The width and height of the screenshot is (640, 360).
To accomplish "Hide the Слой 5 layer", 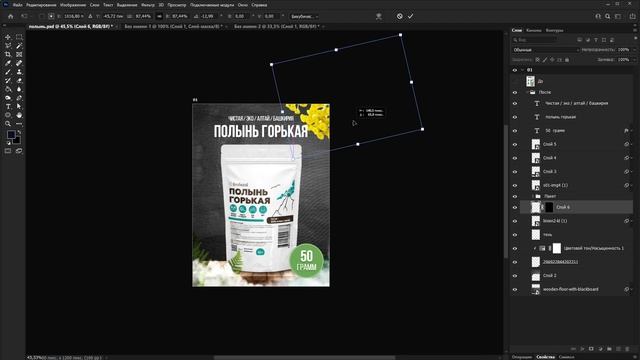I will click(x=515, y=144).
